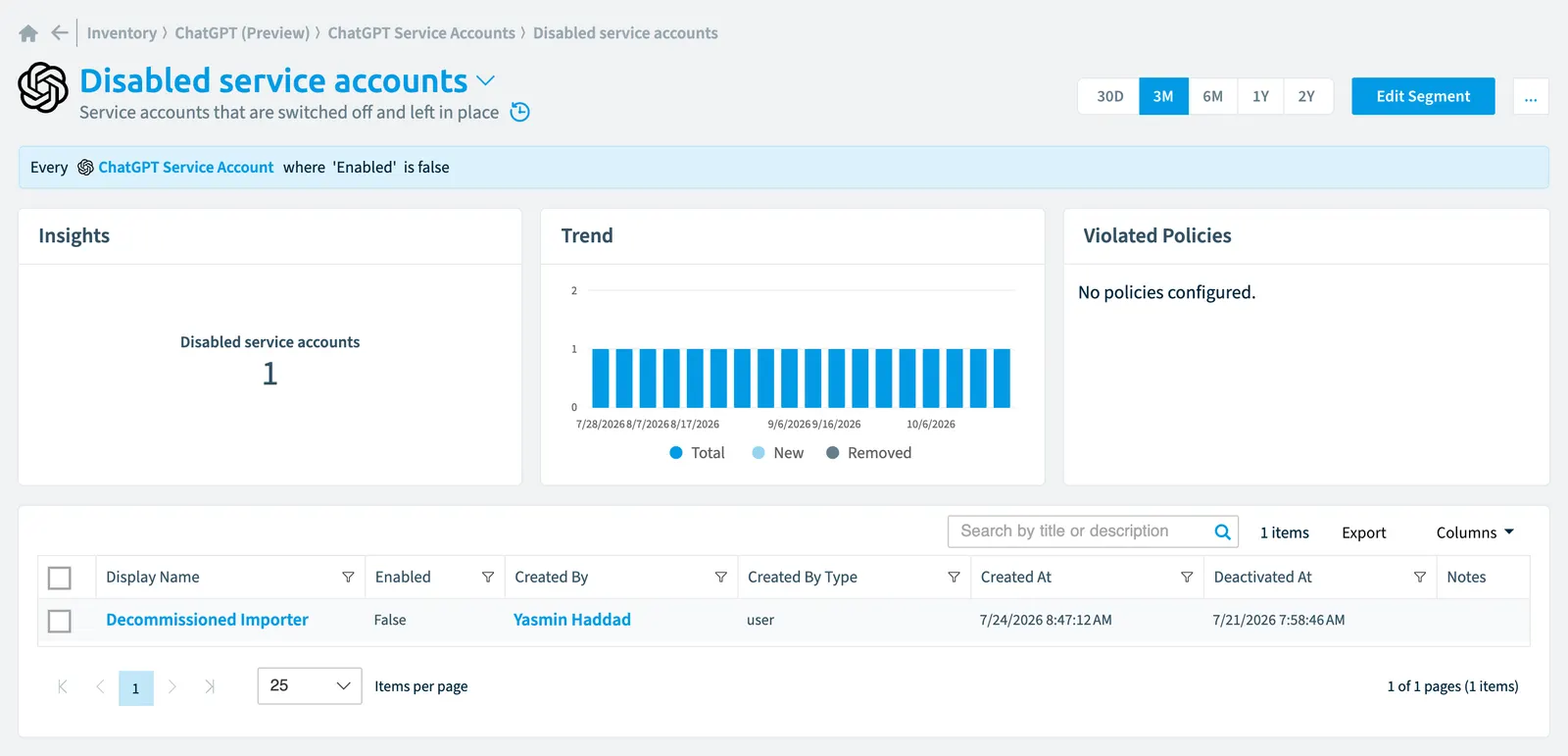This screenshot has width=1568, height=756.
Task: Click the search magnifier icon
Action: [1222, 531]
